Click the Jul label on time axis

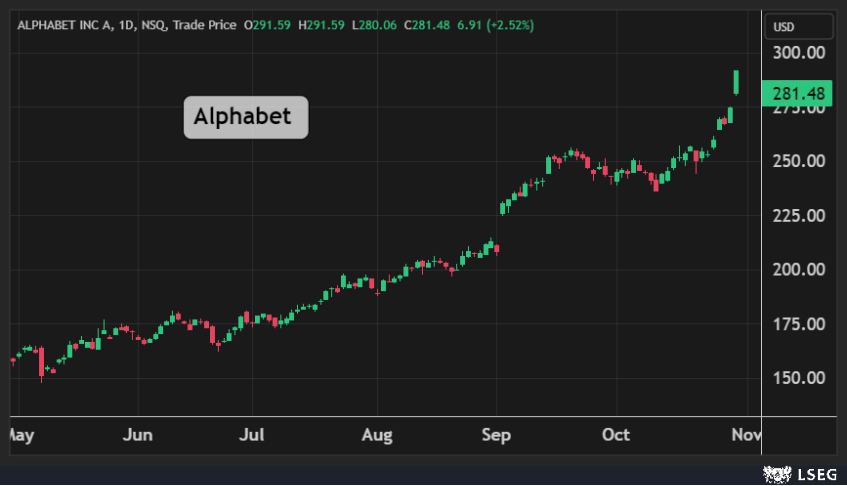point(253,435)
